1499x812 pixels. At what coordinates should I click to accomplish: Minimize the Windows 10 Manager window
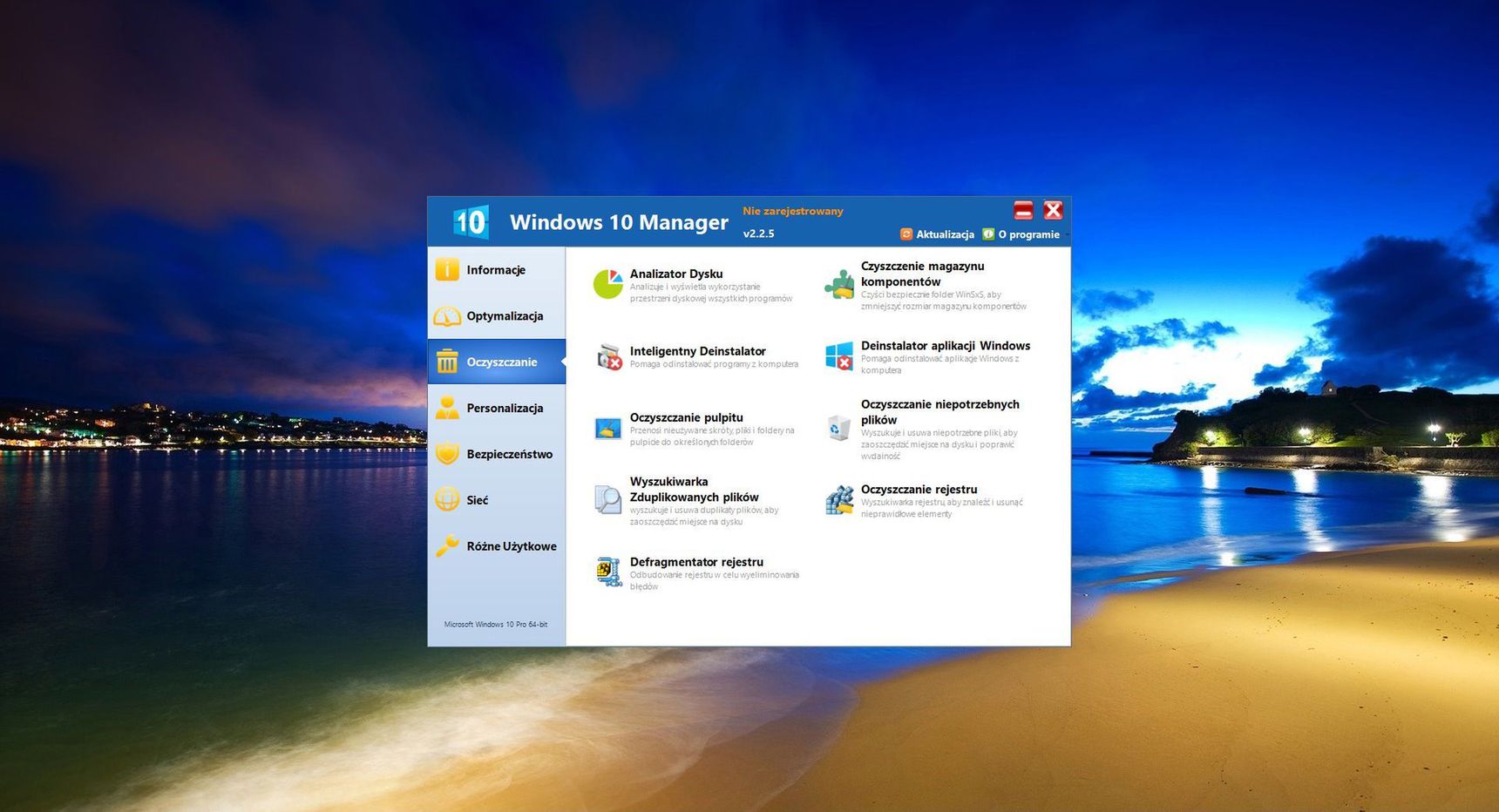click(1023, 210)
